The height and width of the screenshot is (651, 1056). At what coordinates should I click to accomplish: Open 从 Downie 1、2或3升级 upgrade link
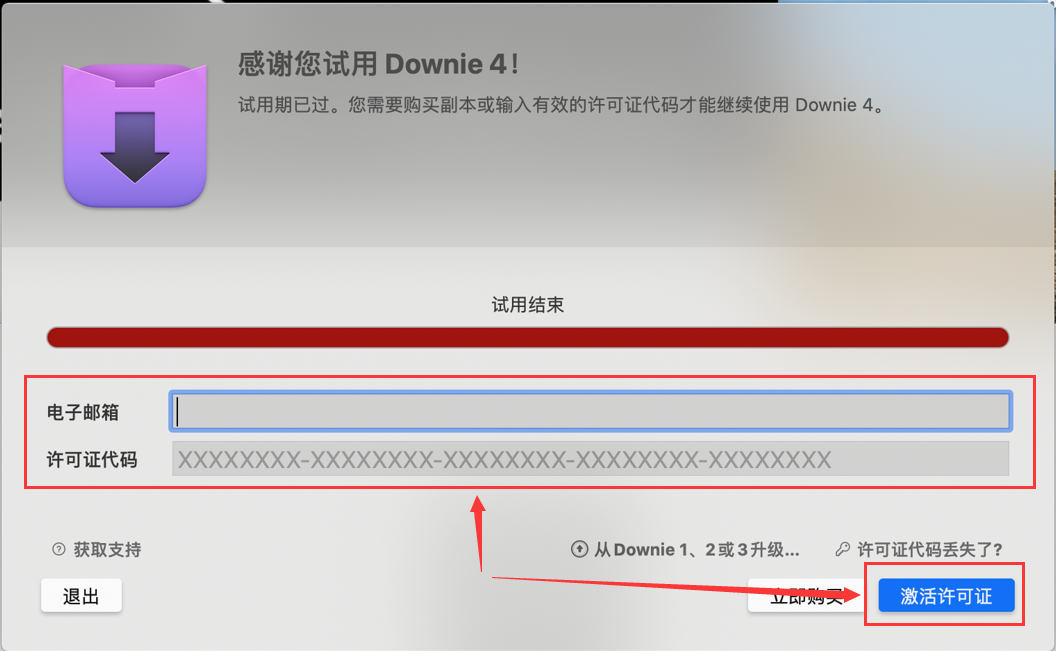(x=696, y=549)
